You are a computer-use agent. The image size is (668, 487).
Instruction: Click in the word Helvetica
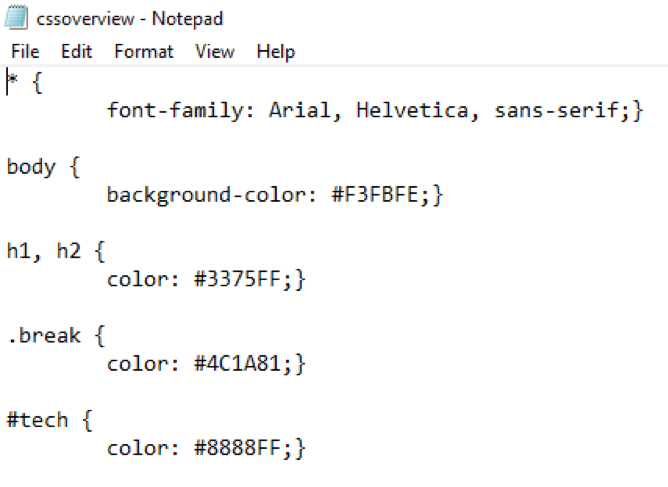click(412, 111)
